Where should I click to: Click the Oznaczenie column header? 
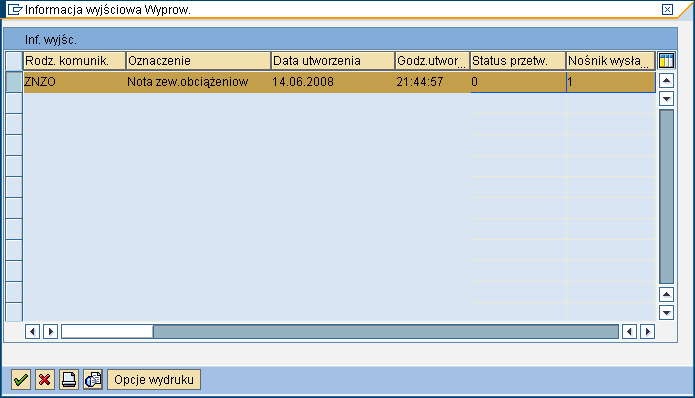tap(198, 61)
